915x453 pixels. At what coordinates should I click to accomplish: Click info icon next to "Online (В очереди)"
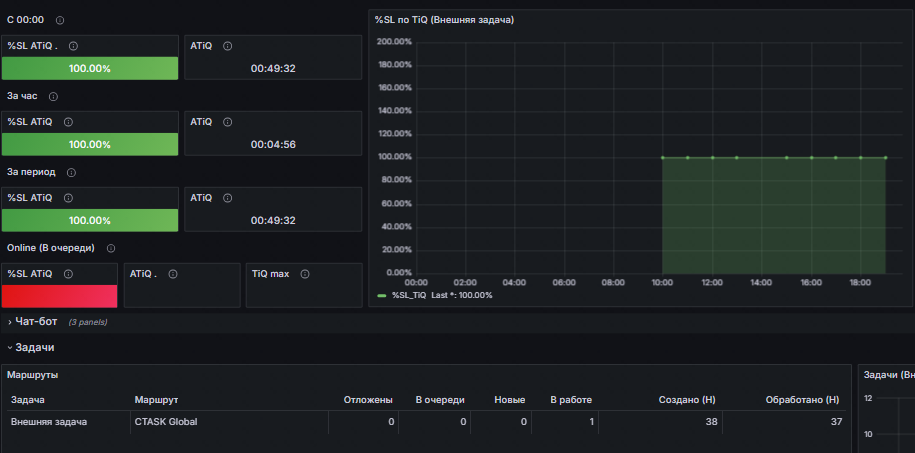[111, 248]
